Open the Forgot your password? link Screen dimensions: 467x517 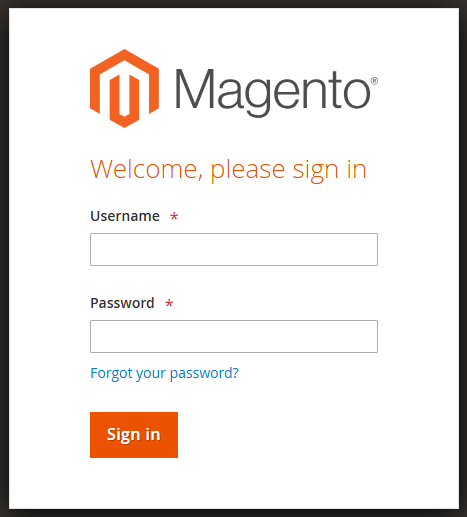(x=164, y=373)
